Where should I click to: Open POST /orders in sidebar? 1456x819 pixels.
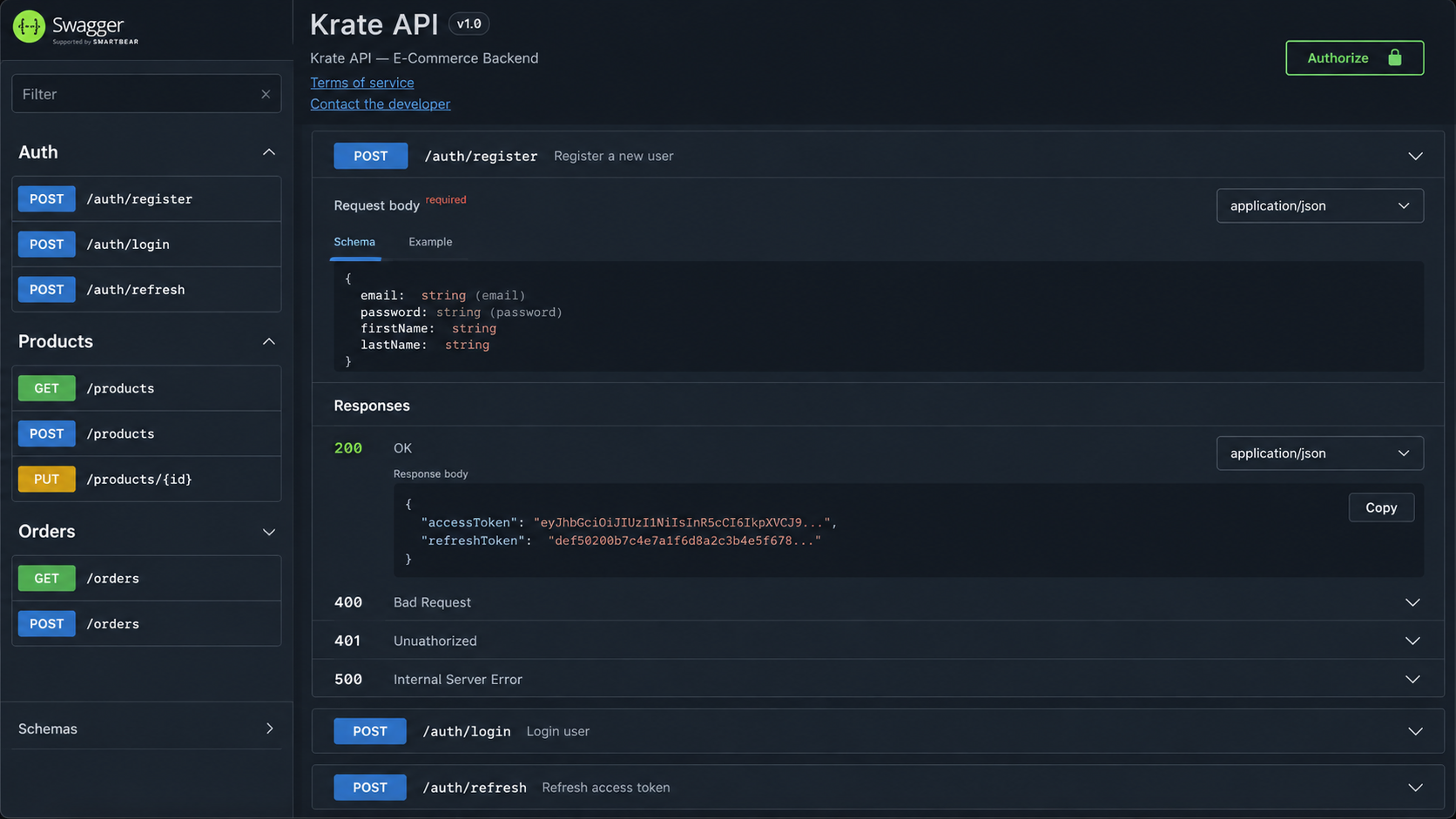[146, 623]
